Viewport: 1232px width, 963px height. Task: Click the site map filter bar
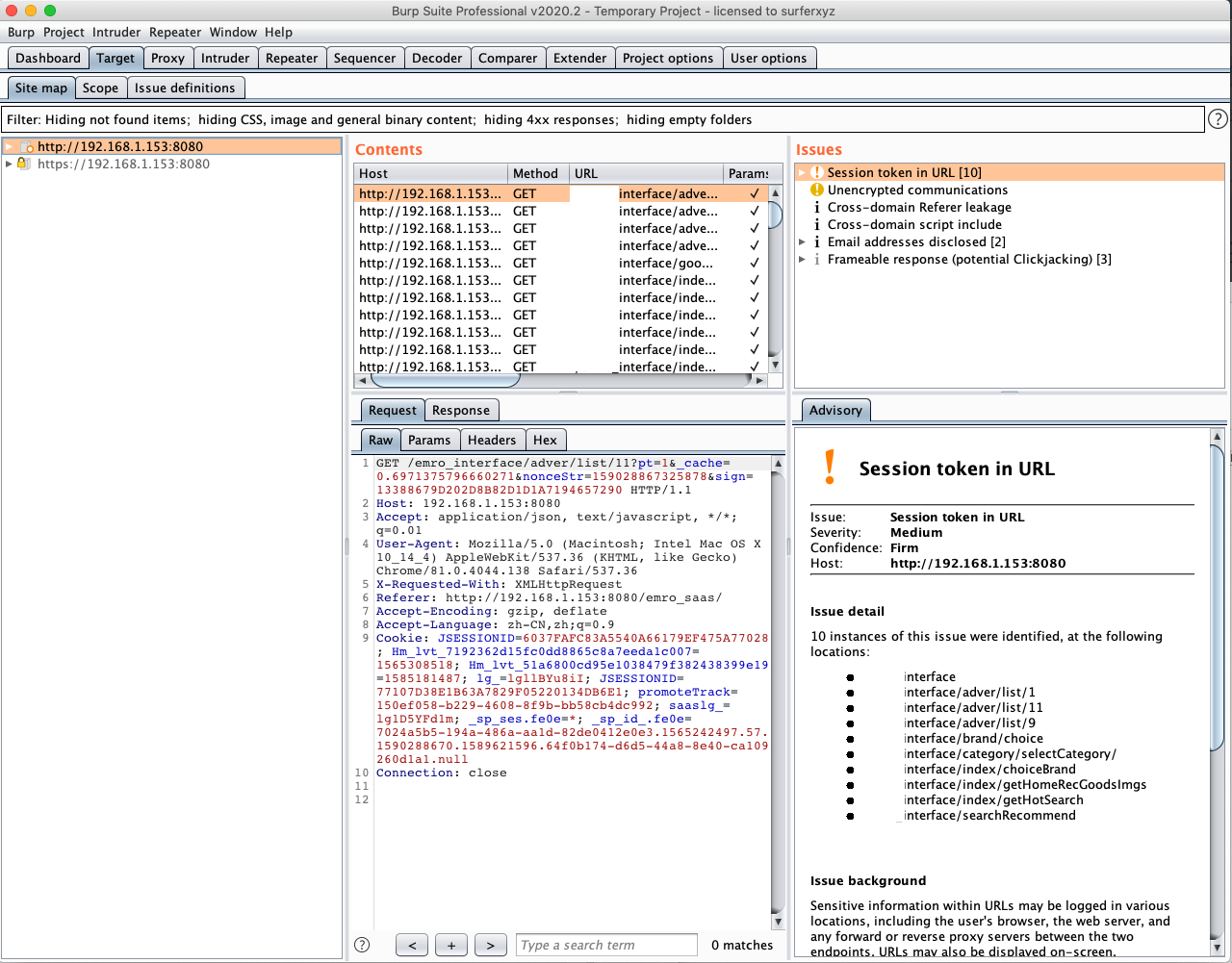(x=603, y=119)
